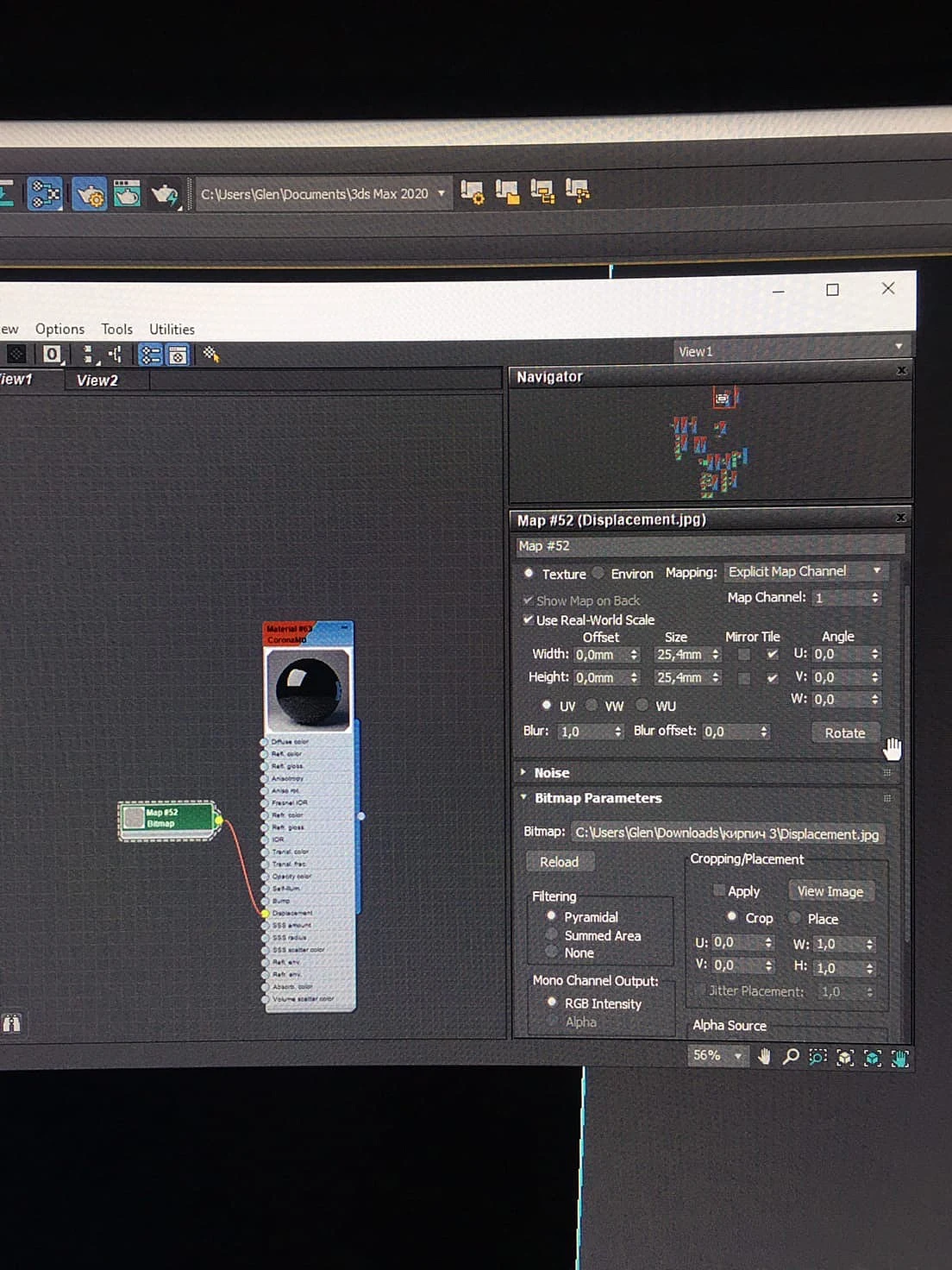Enable the Apply cropping checkbox
Screen dimensions: 952x1270
[718, 890]
